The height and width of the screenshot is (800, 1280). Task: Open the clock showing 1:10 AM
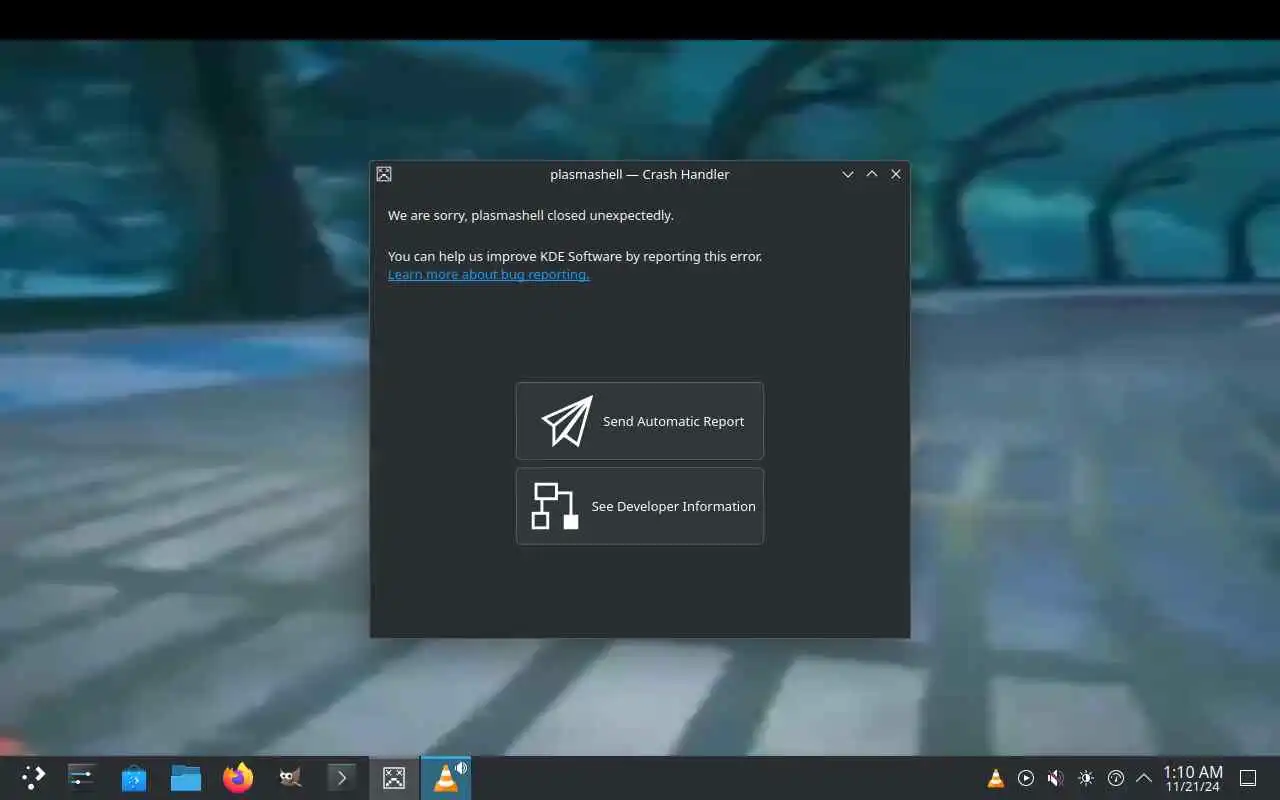click(x=1192, y=778)
